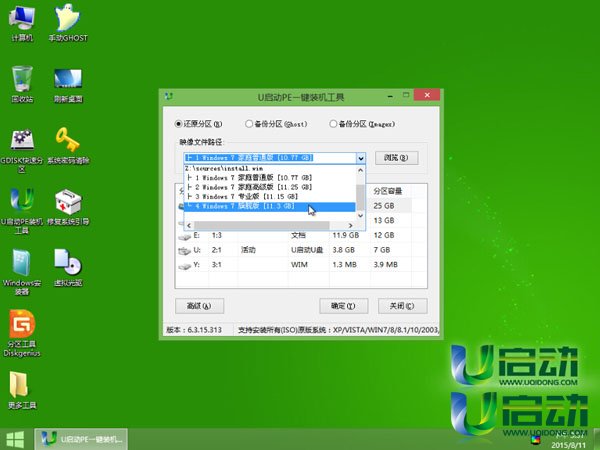Collapse the image path dropdown arrow

coord(360,158)
